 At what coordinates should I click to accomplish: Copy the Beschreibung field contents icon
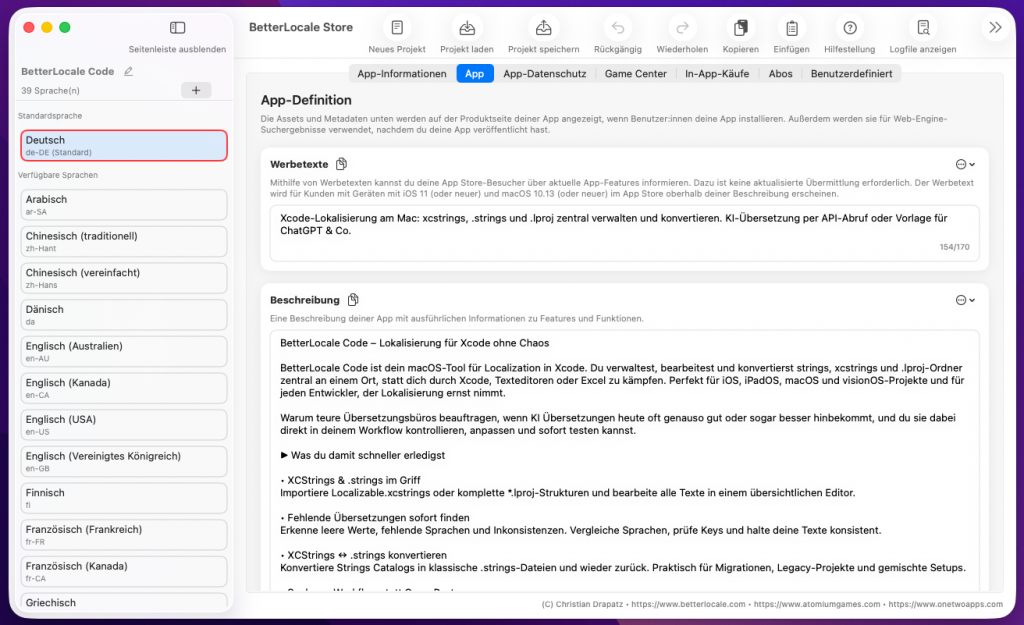(x=353, y=300)
